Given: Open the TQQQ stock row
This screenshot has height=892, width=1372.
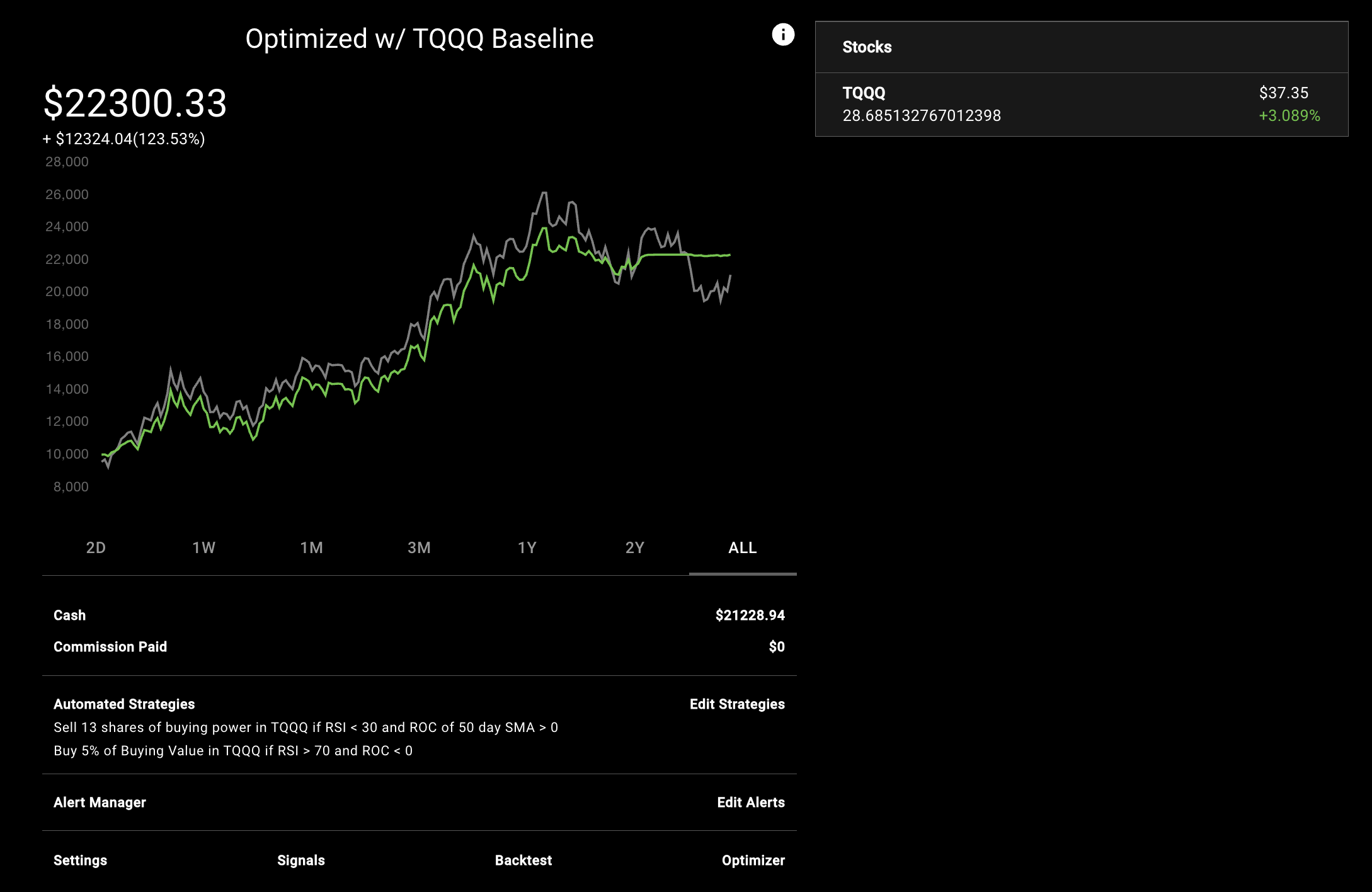Looking at the screenshot, I should pos(1082,105).
